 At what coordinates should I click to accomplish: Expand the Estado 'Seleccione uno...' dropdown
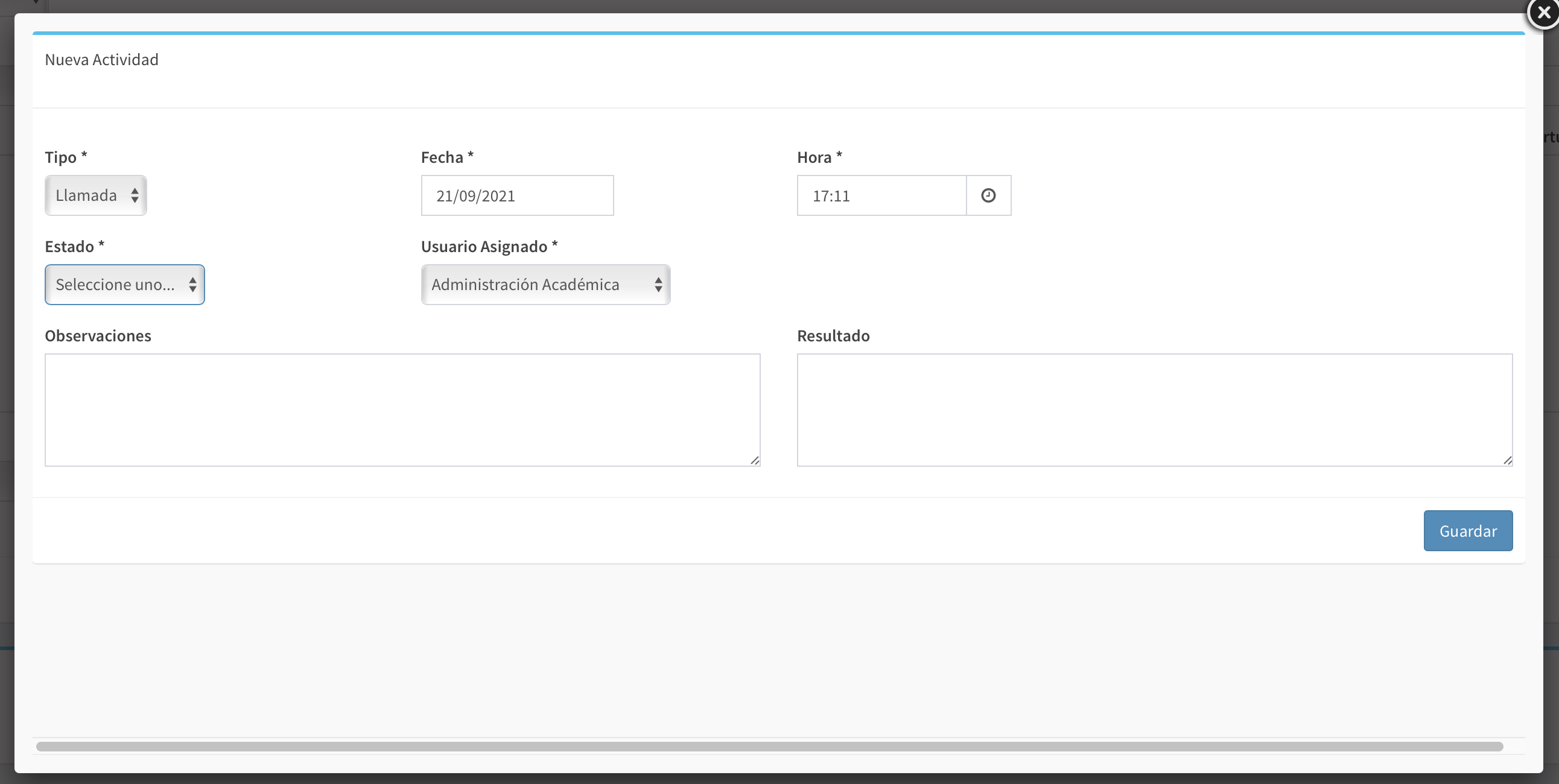point(125,284)
